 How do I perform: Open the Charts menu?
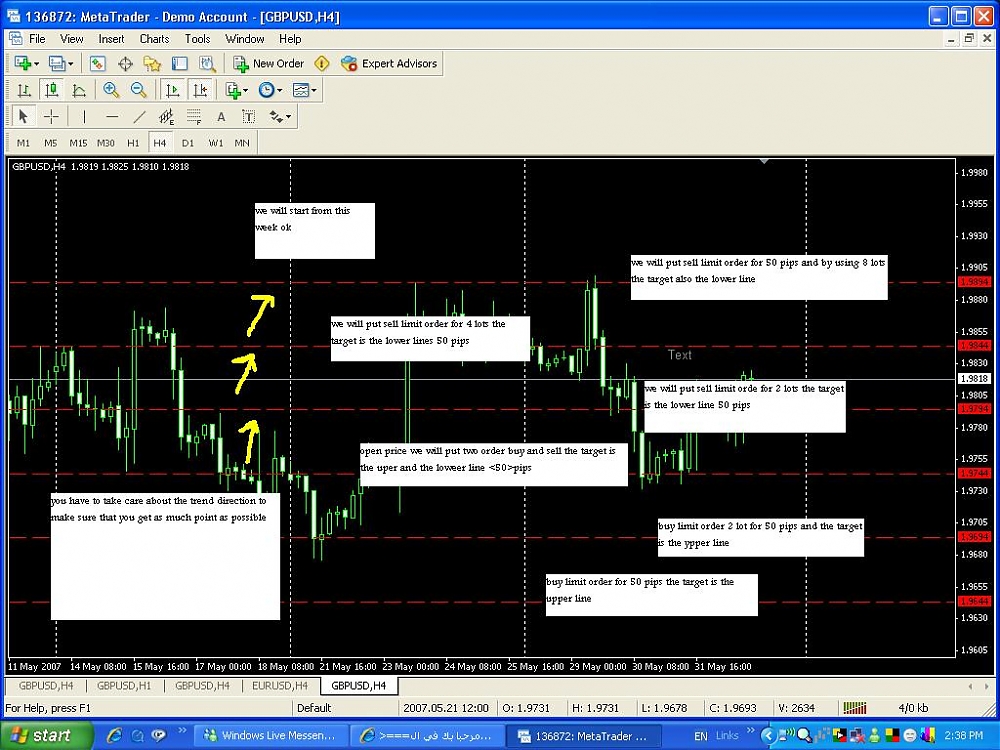[x=154, y=39]
